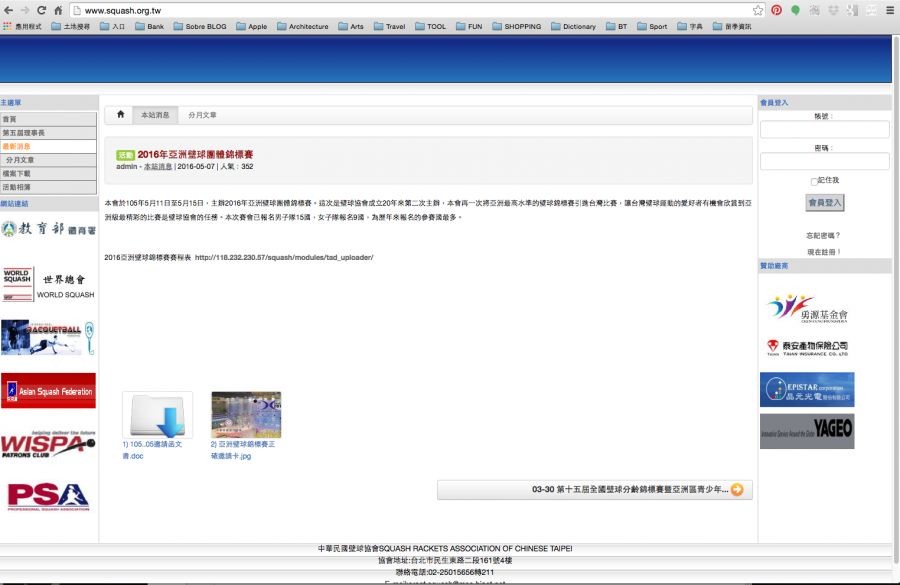Reload the page with the refresh icon

coord(41,10)
